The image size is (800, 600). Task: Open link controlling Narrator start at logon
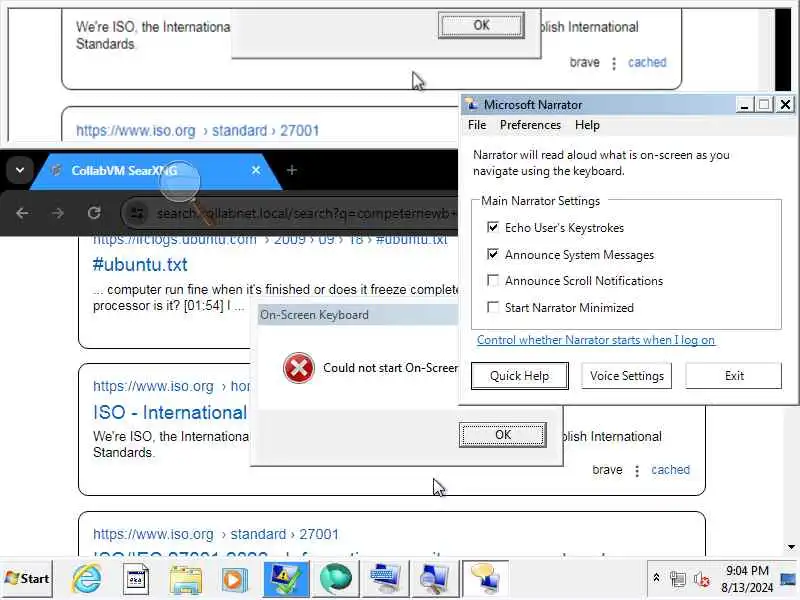pos(595,340)
